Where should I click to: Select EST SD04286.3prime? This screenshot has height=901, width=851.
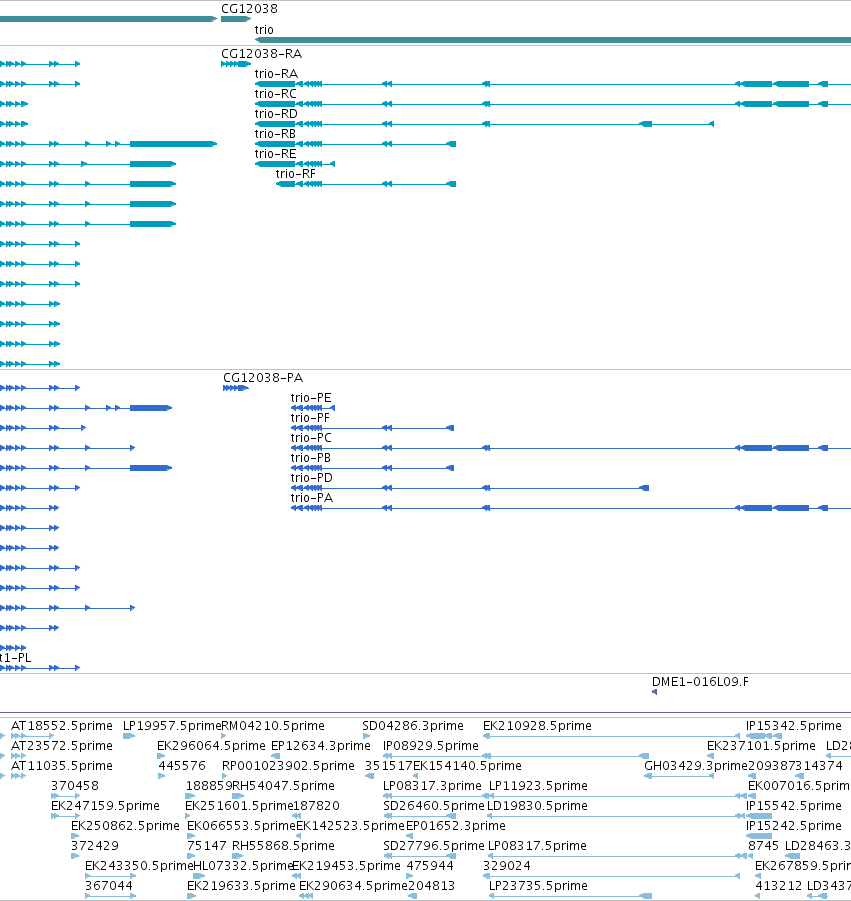coord(413,726)
